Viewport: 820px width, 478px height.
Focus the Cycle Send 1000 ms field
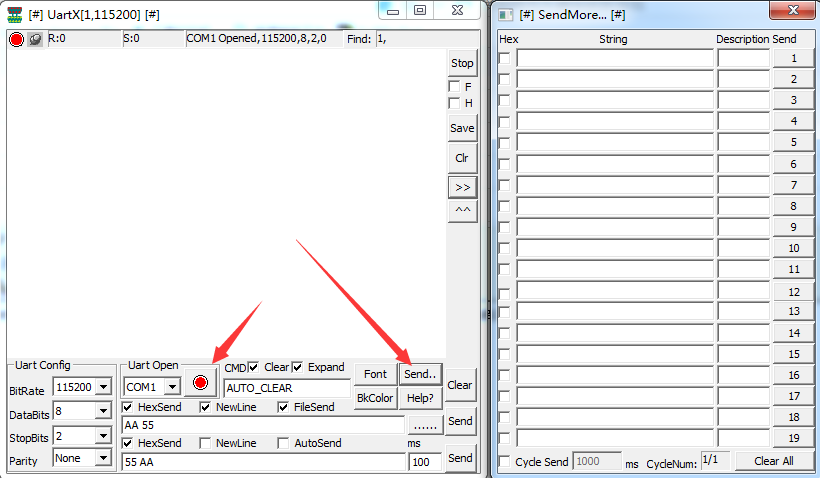[597, 461]
